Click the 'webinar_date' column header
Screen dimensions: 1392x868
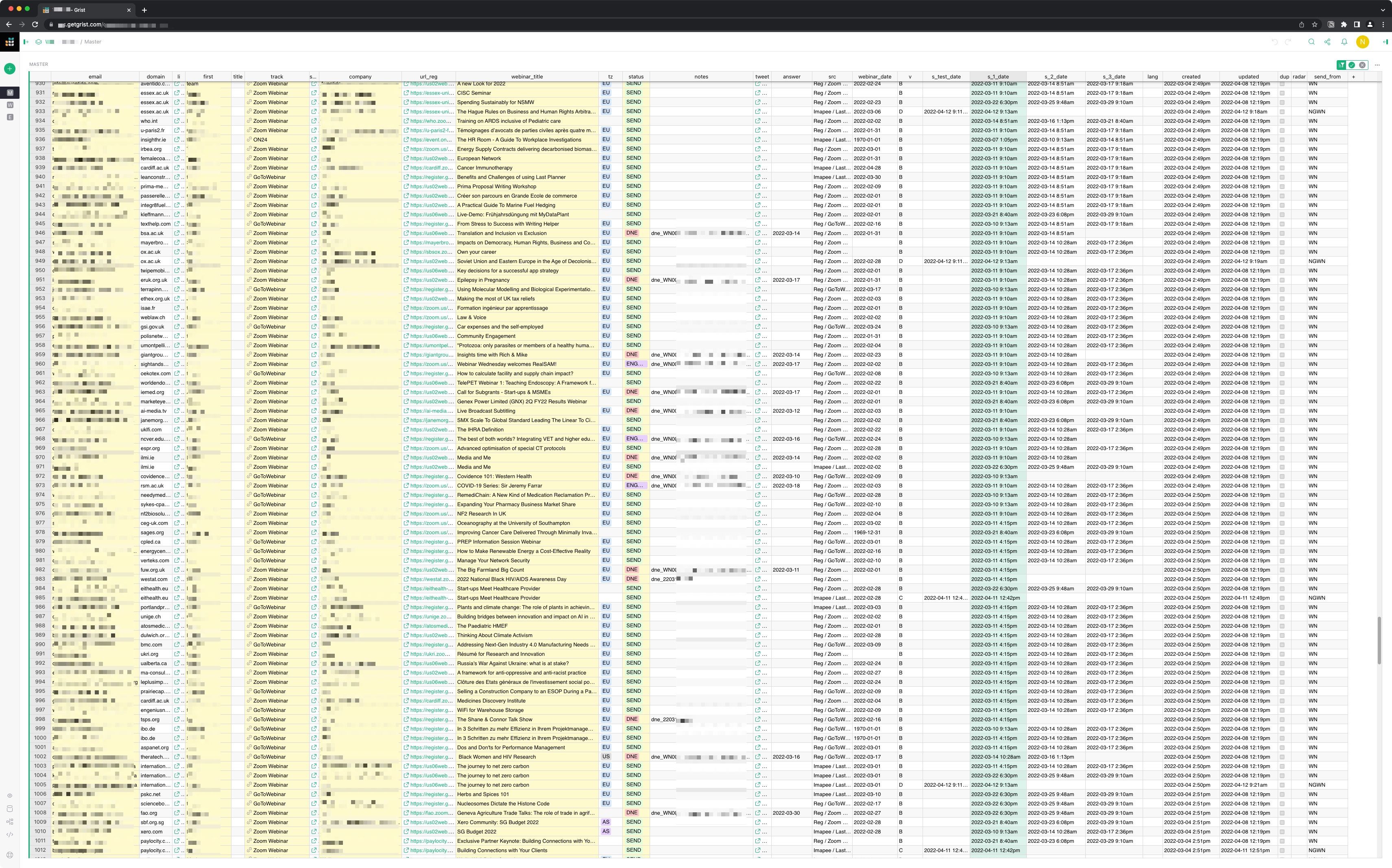pos(875,76)
